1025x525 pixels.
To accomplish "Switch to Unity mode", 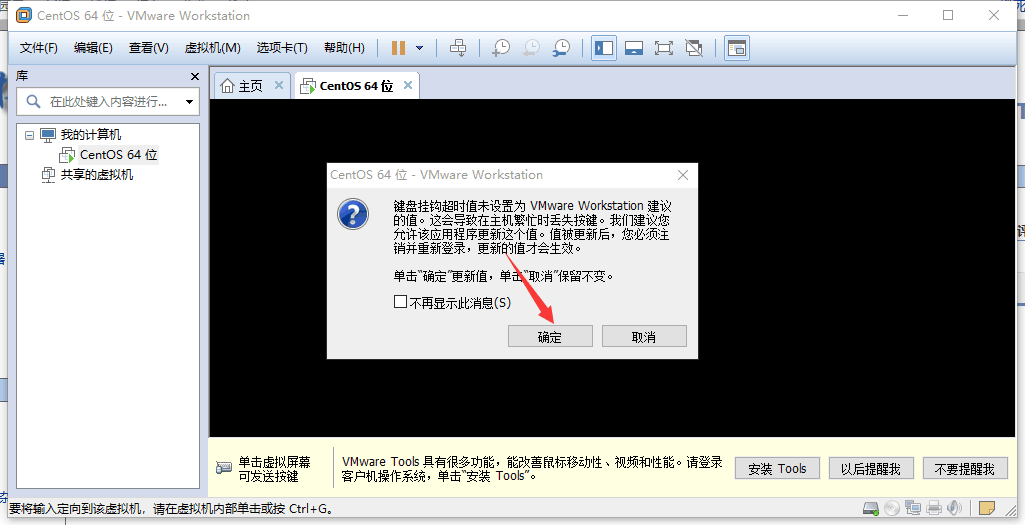I will click(x=694, y=48).
